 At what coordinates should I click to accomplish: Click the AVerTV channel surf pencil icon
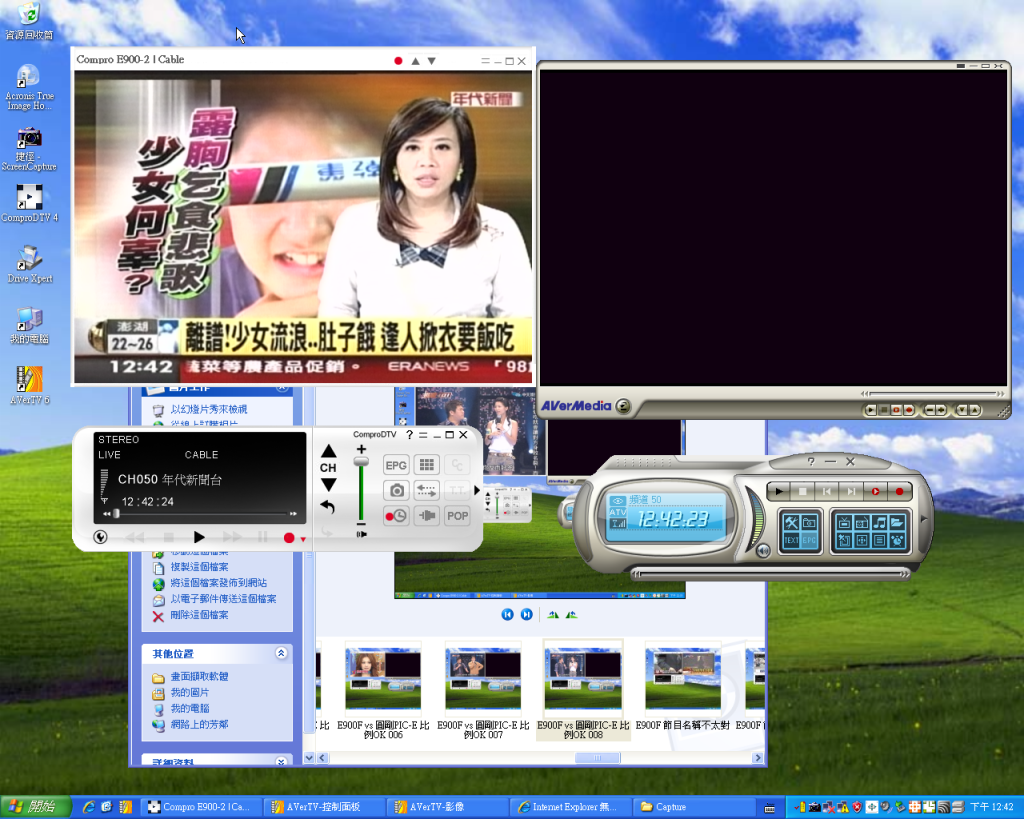pyautogui.click(x=844, y=540)
